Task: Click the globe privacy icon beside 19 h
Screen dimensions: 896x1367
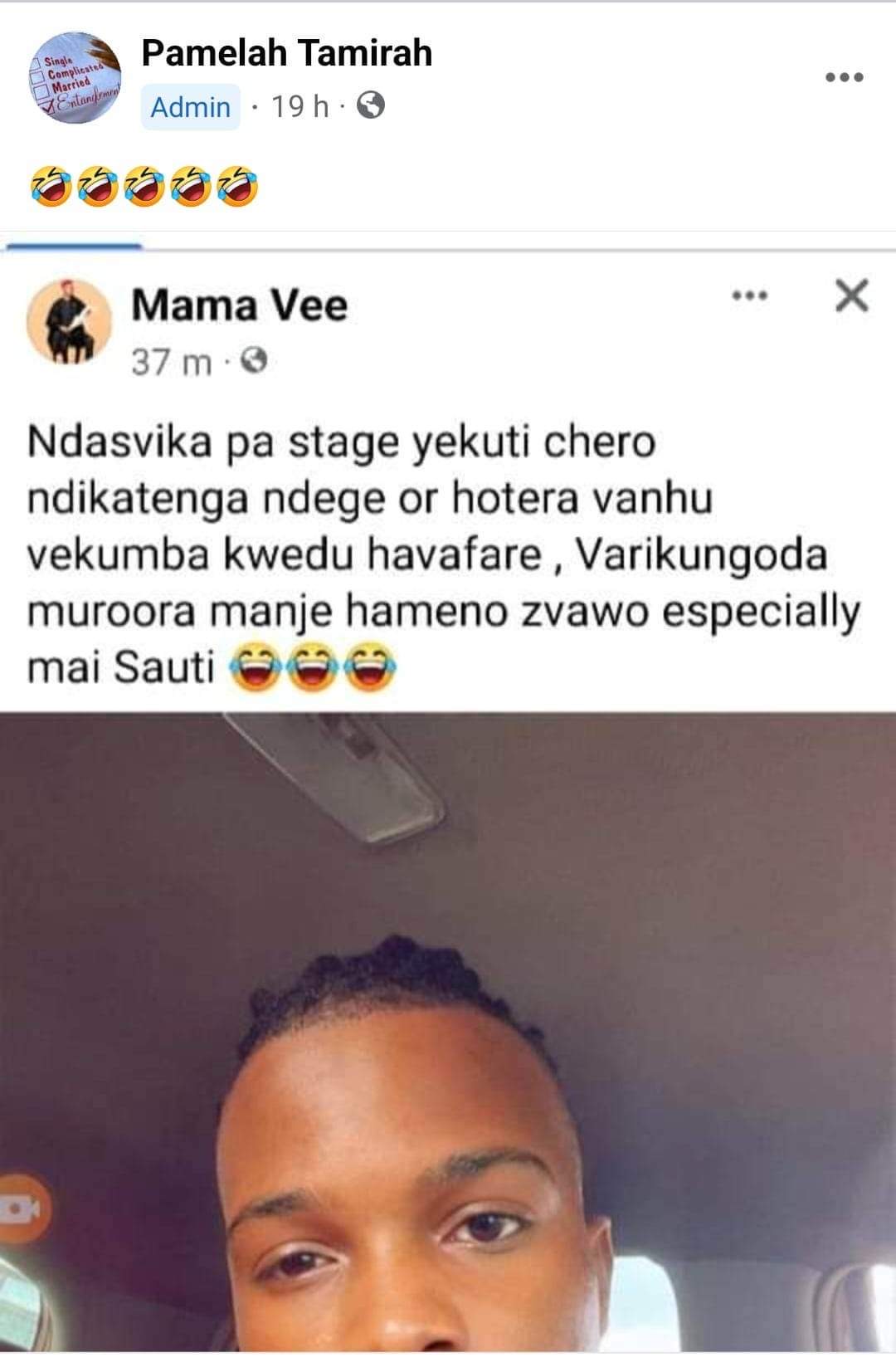Action: tap(370, 106)
